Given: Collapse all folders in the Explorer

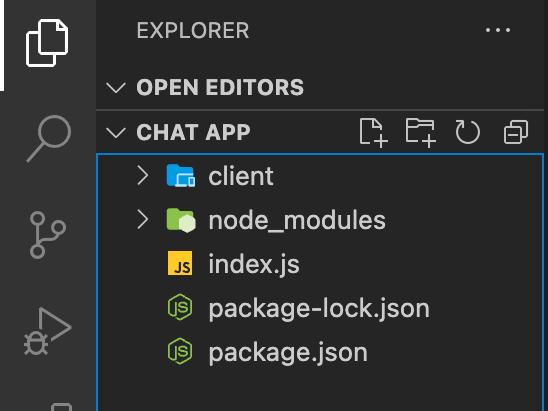Looking at the screenshot, I should coord(516,132).
